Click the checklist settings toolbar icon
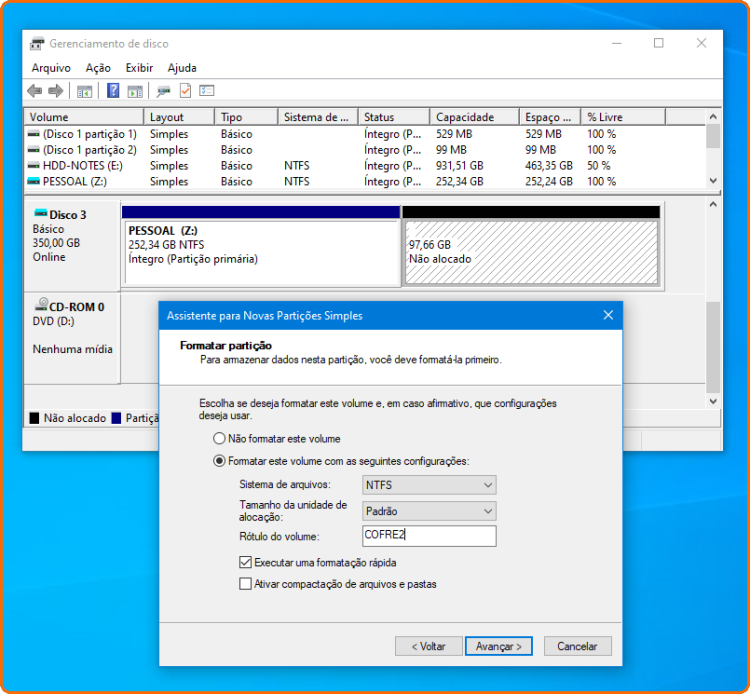The width and height of the screenshot is (750, 694). [x=207, y=90]
